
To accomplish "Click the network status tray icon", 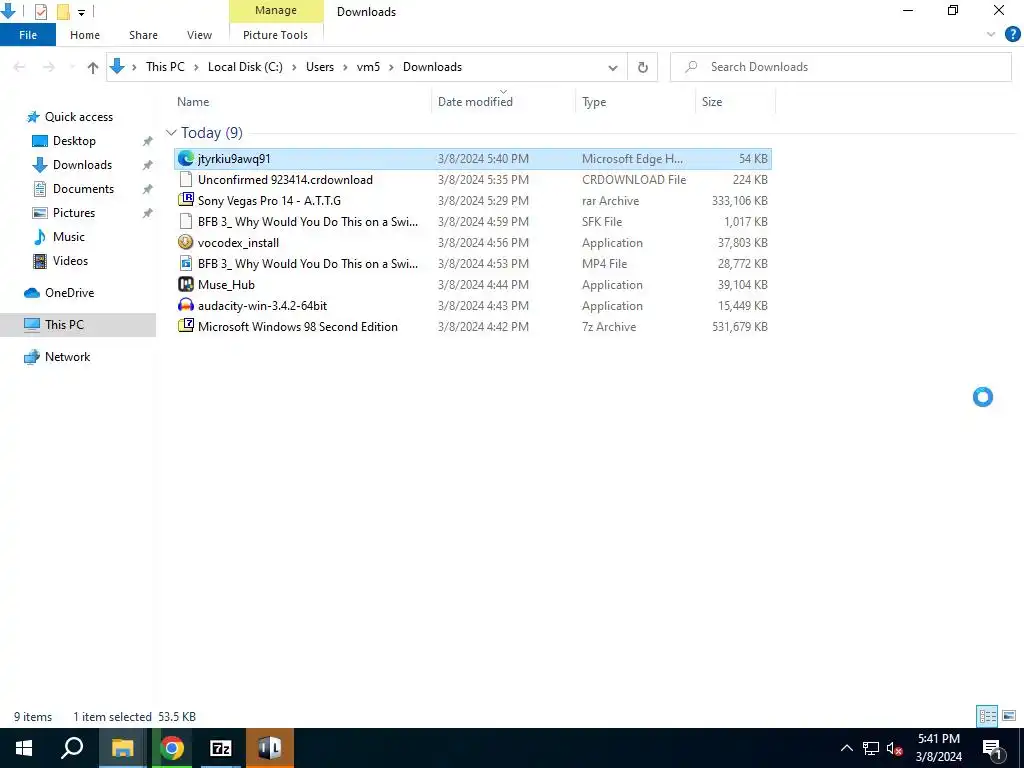I will (871, 748).
